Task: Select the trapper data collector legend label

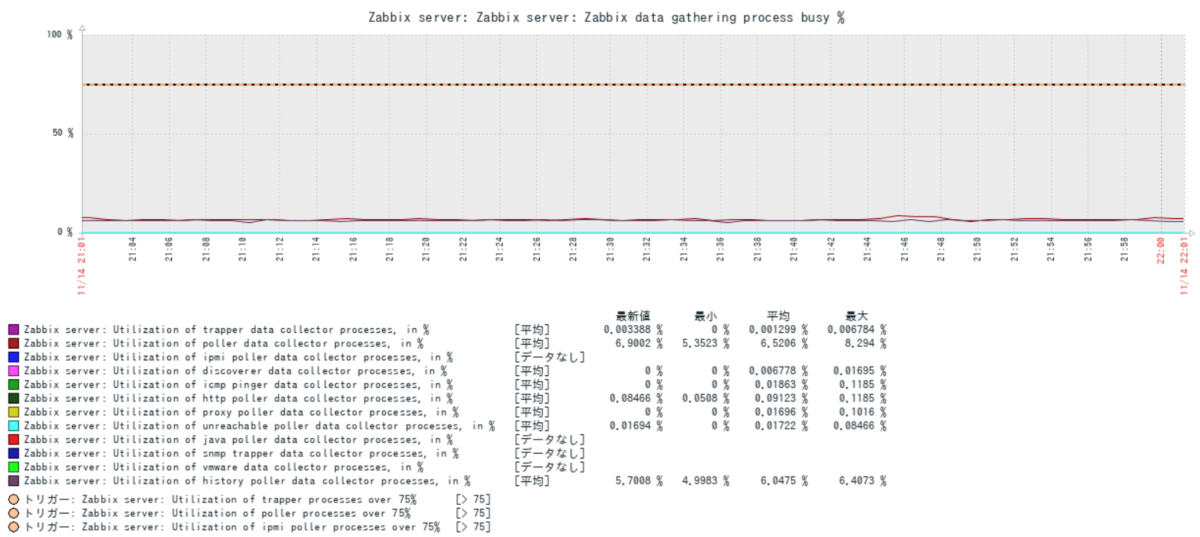Action: click(226, 329)
